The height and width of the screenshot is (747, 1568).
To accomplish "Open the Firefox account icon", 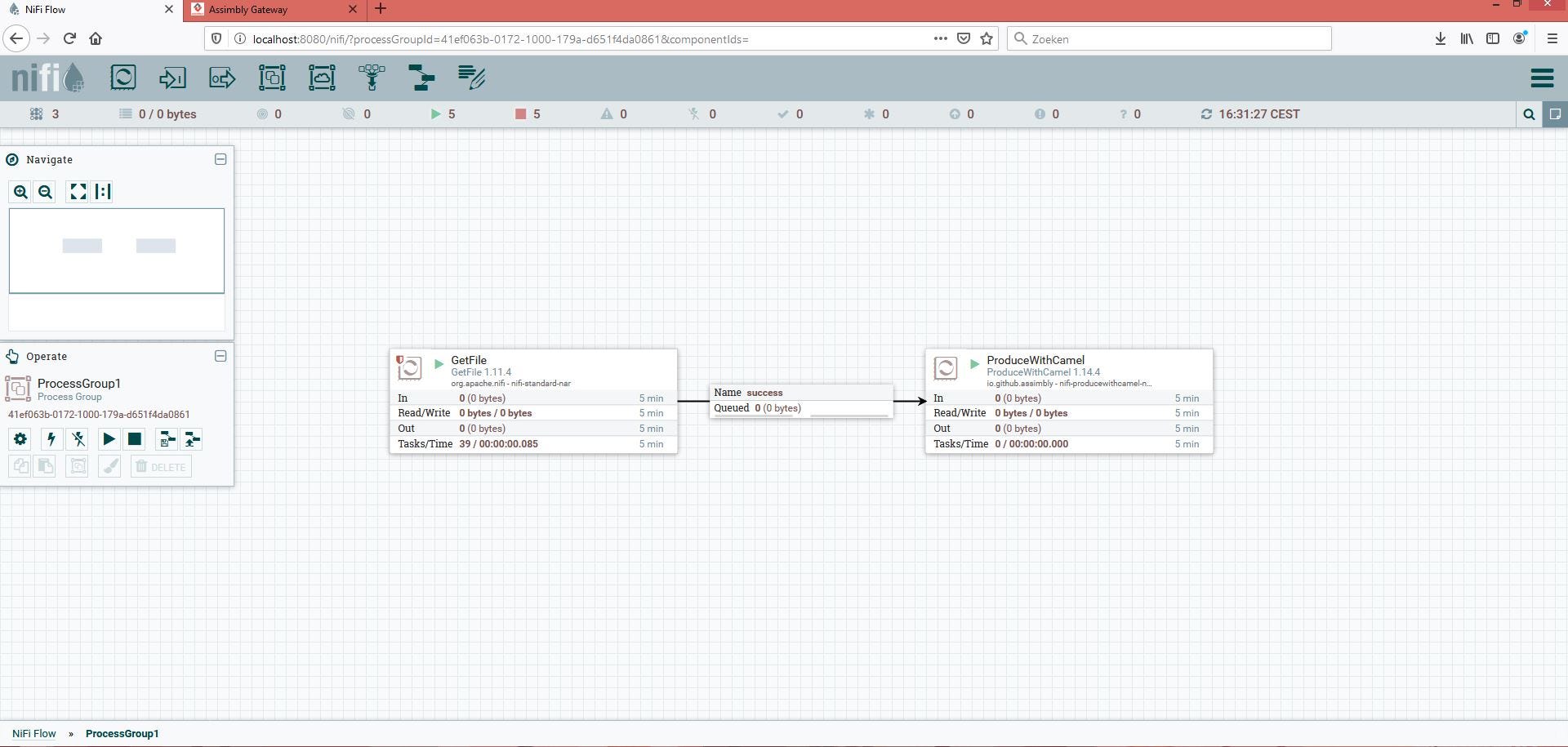I will [1520, 38].
